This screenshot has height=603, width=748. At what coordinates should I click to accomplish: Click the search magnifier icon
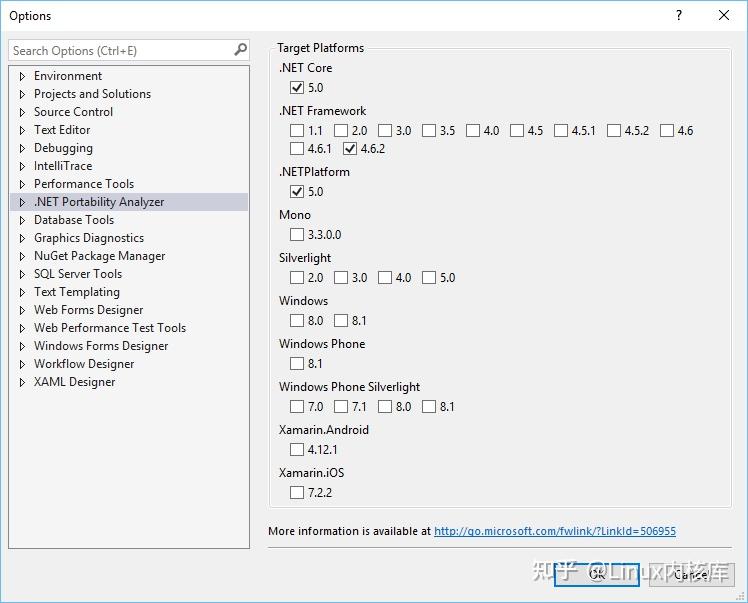tap(240, 49)
